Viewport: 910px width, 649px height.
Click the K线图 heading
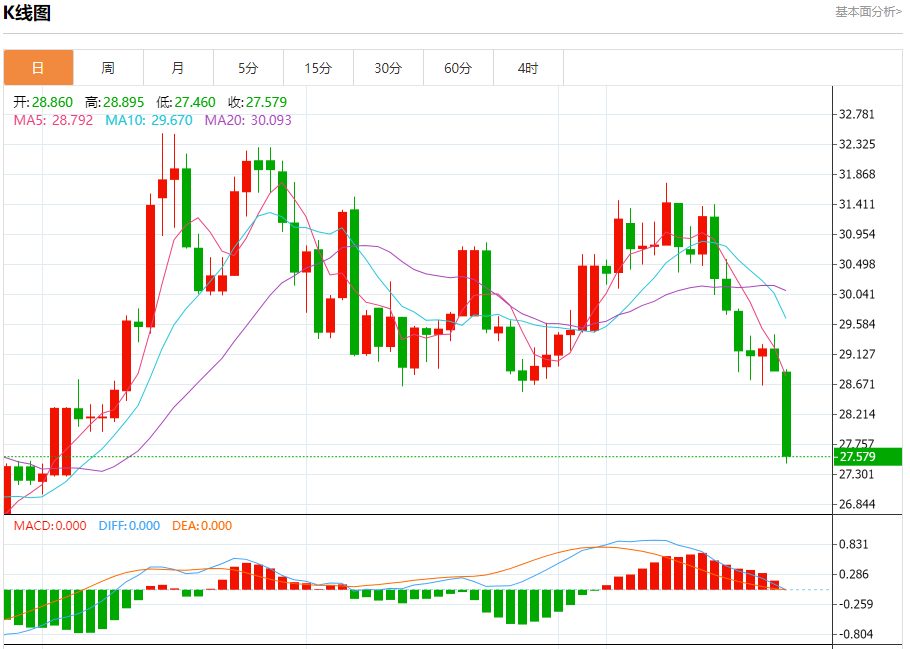tap(27, 13)
